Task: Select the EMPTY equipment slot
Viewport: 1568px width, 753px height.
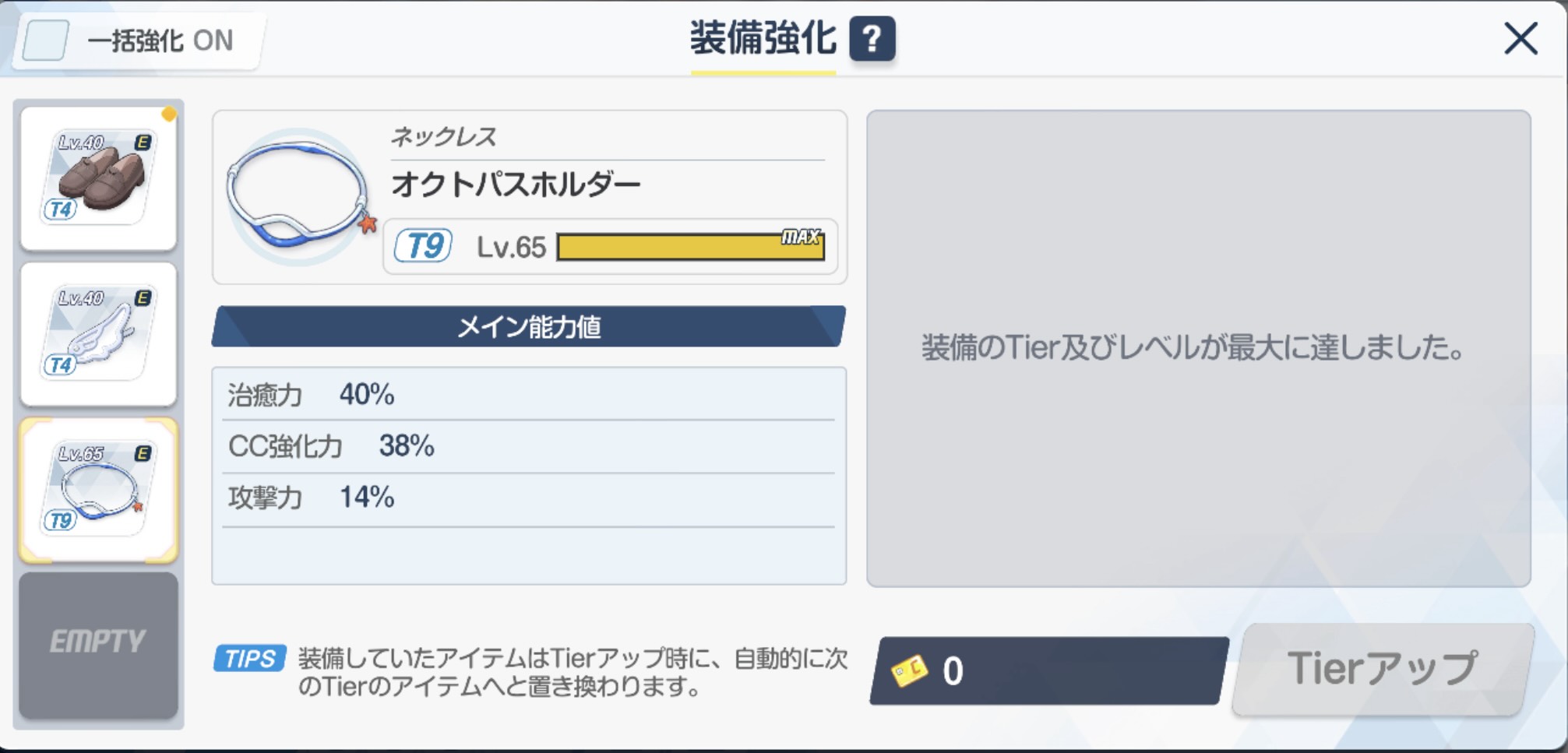Action: (x=100, y=641)
